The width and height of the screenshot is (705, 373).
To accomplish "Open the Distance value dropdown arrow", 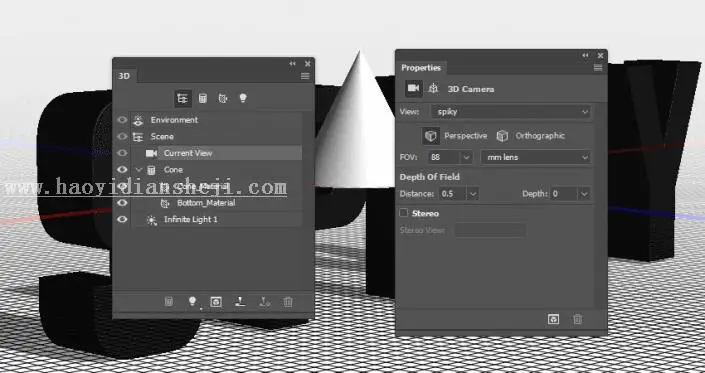I will (x=472, y=194).
